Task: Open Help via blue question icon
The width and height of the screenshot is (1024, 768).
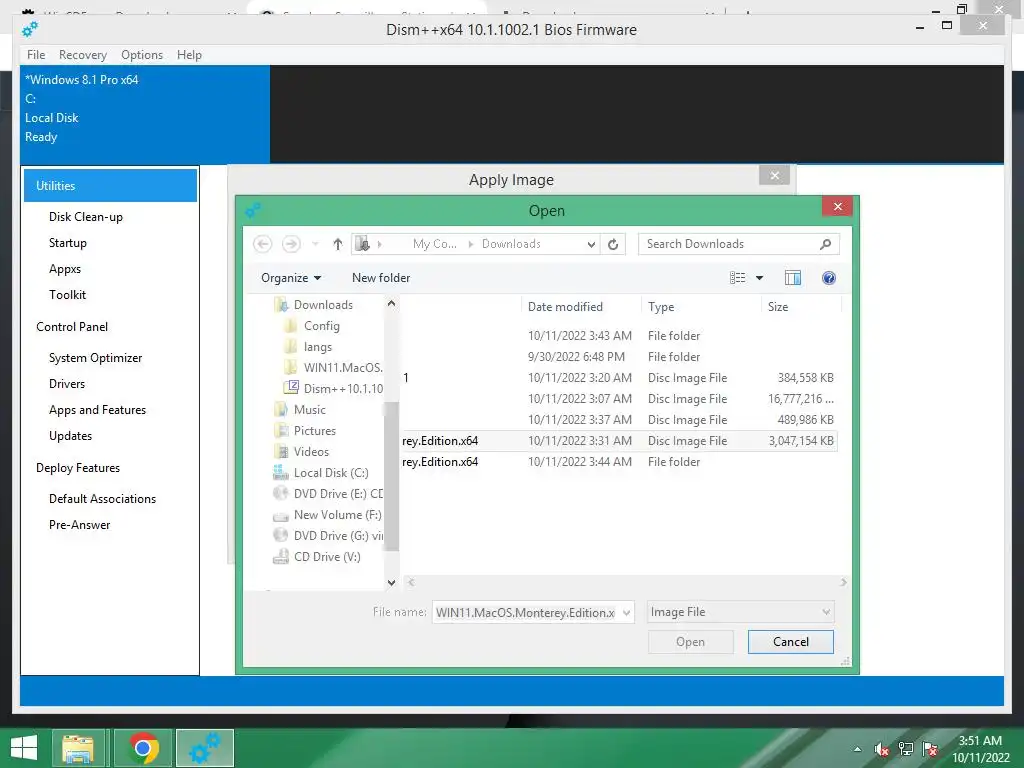Action: click(829, 278)
